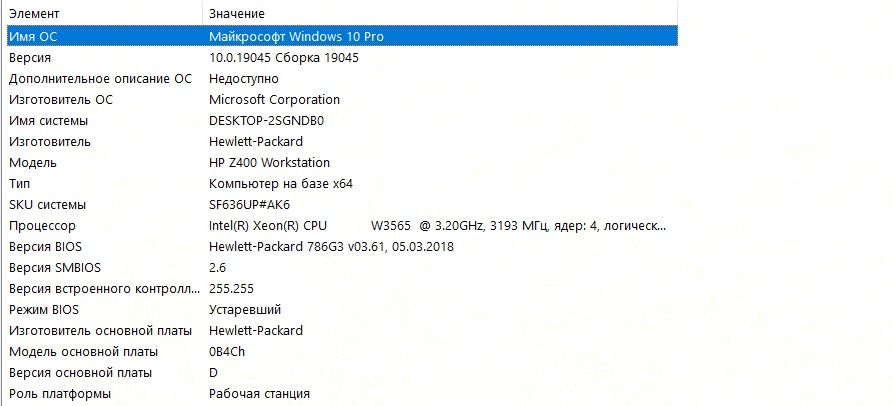Viewport: 893px width, 406px height.
Task: Select the Изготовитель основной платы row
Action: [x=99, y=331]
